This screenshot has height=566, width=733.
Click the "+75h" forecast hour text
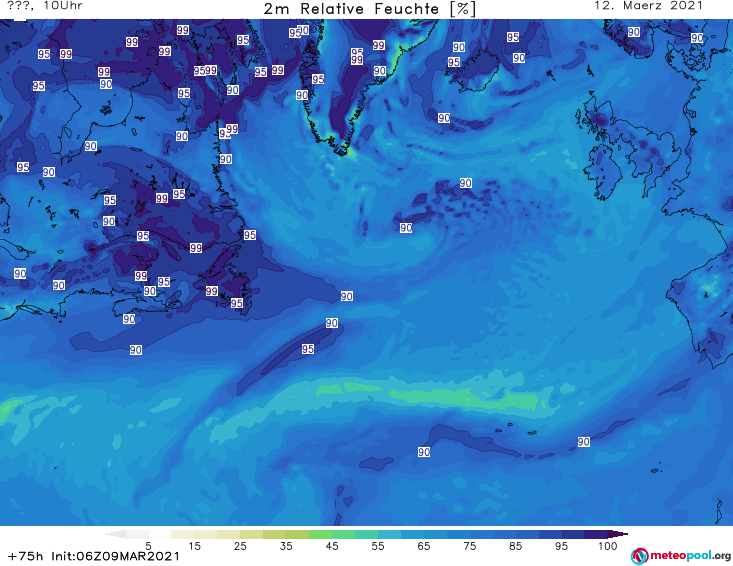pyautogui.click(x=25, y=556)
